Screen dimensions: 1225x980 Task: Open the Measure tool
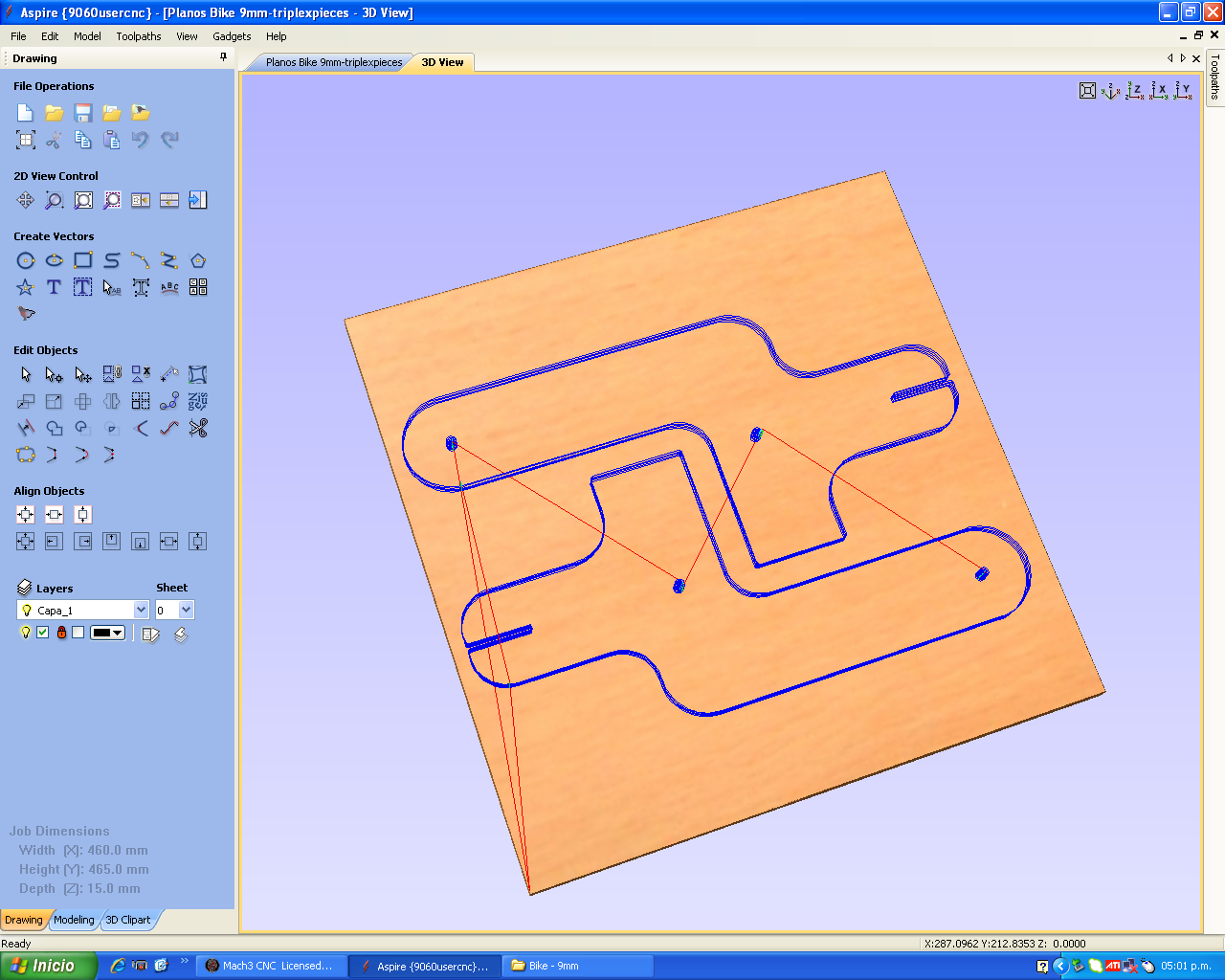click(169, 374)
